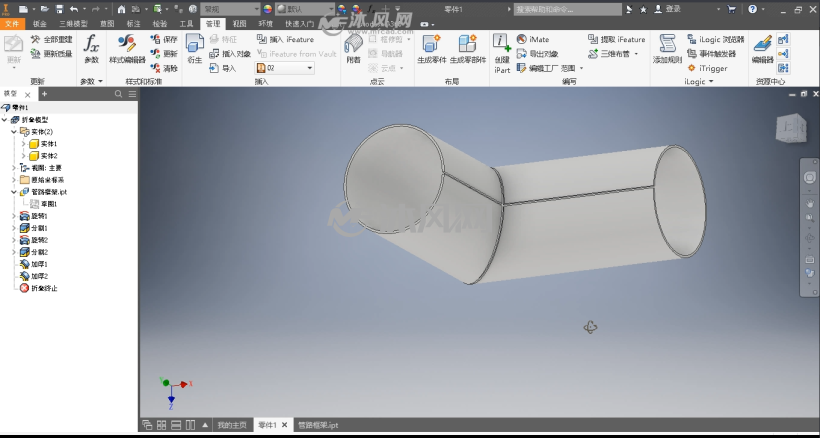The image size is (820, 438).
Task: Expand the 旋转1 feature
Action: coord(14,216)
